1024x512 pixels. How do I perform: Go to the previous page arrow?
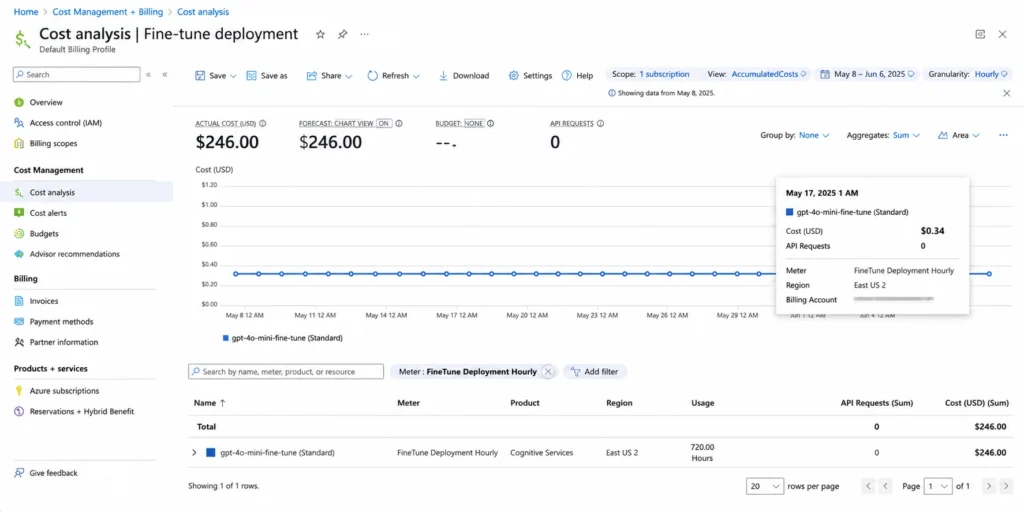(886, 487)
